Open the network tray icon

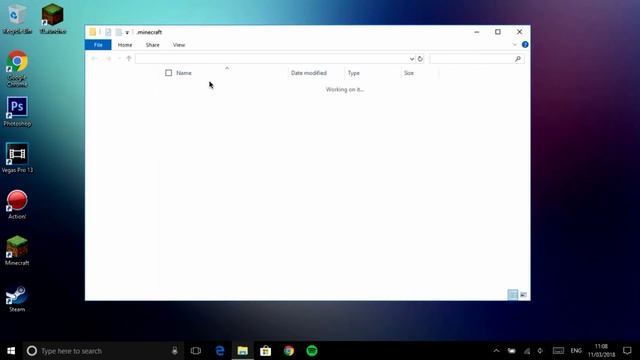click(x=527, y=351)
